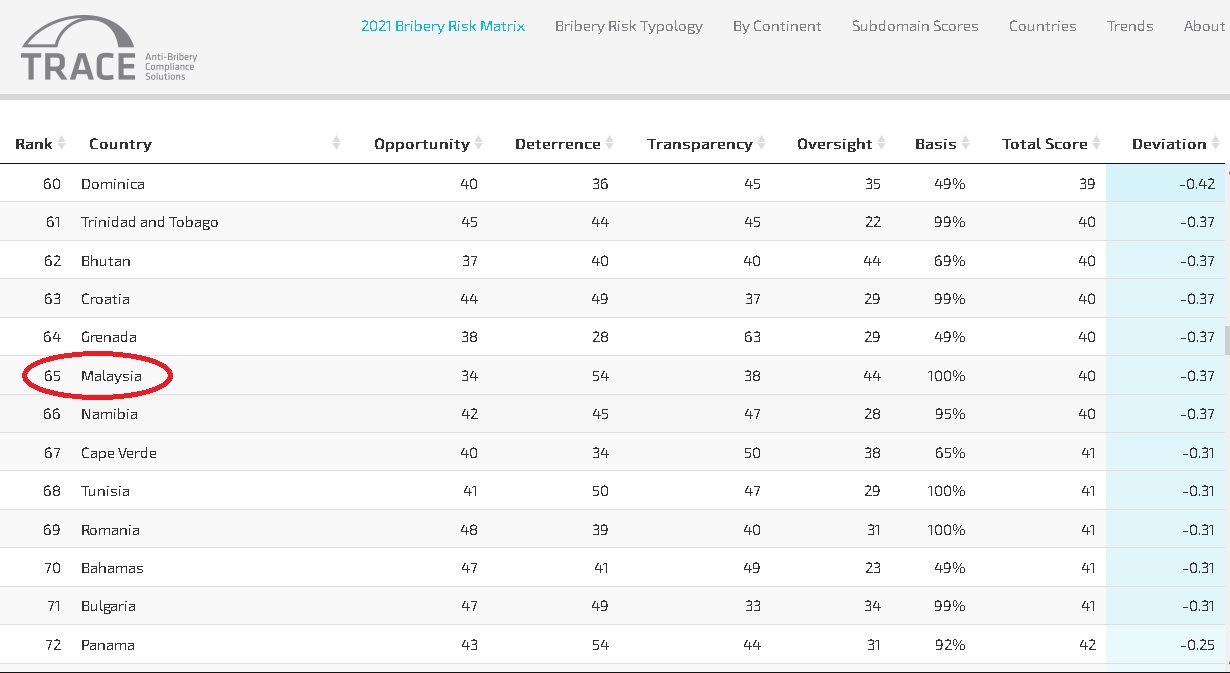Open the About page
1230x673 pixels.
(1204, 26)
